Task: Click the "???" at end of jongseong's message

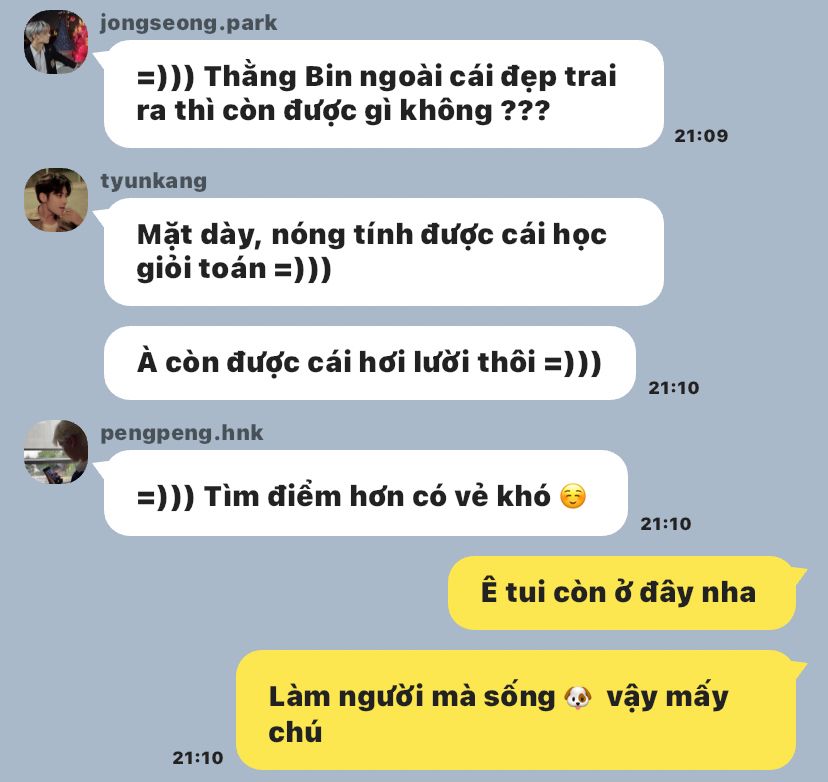Action: (x=525, y=111)
